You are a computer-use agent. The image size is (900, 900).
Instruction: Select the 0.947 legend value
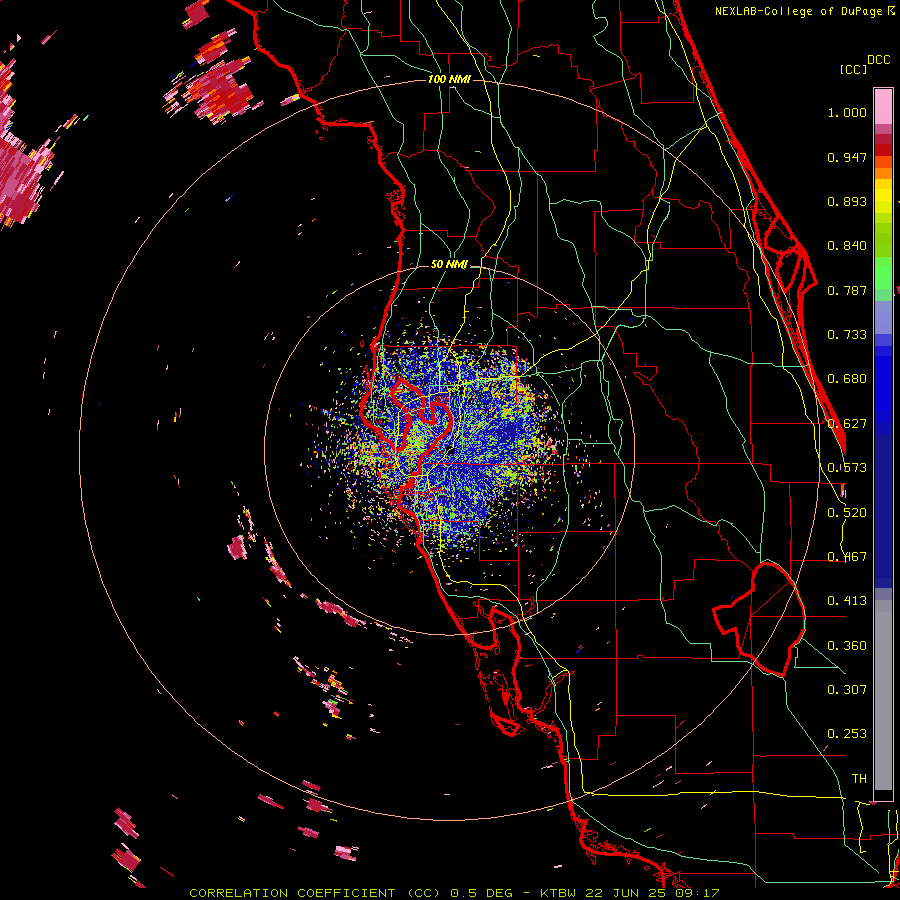(847, 157)
